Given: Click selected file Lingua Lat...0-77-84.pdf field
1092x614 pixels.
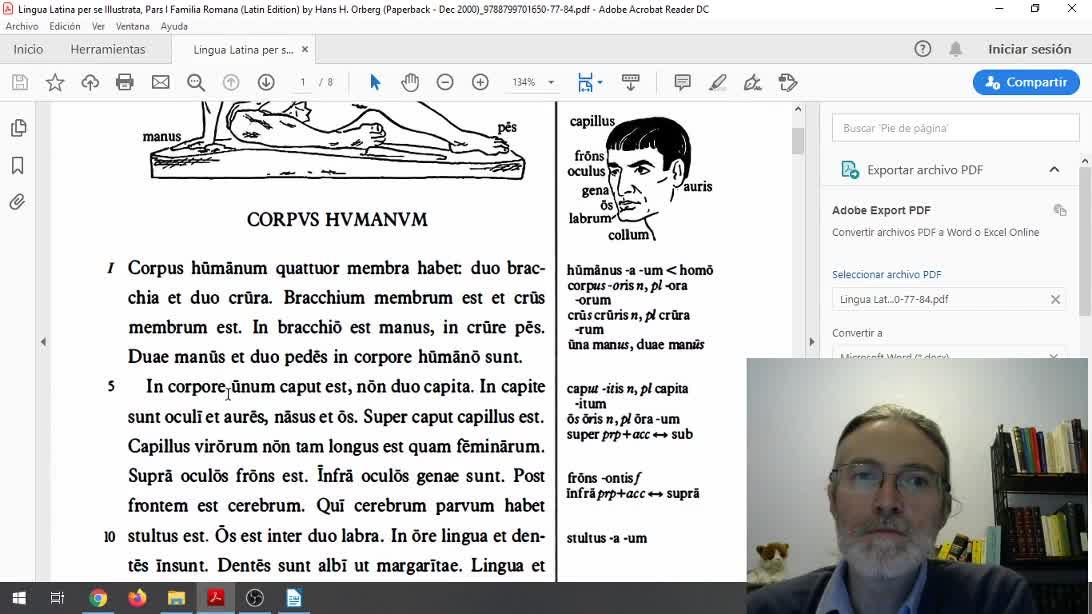Looking at the screenshot, I should point(949,299).
